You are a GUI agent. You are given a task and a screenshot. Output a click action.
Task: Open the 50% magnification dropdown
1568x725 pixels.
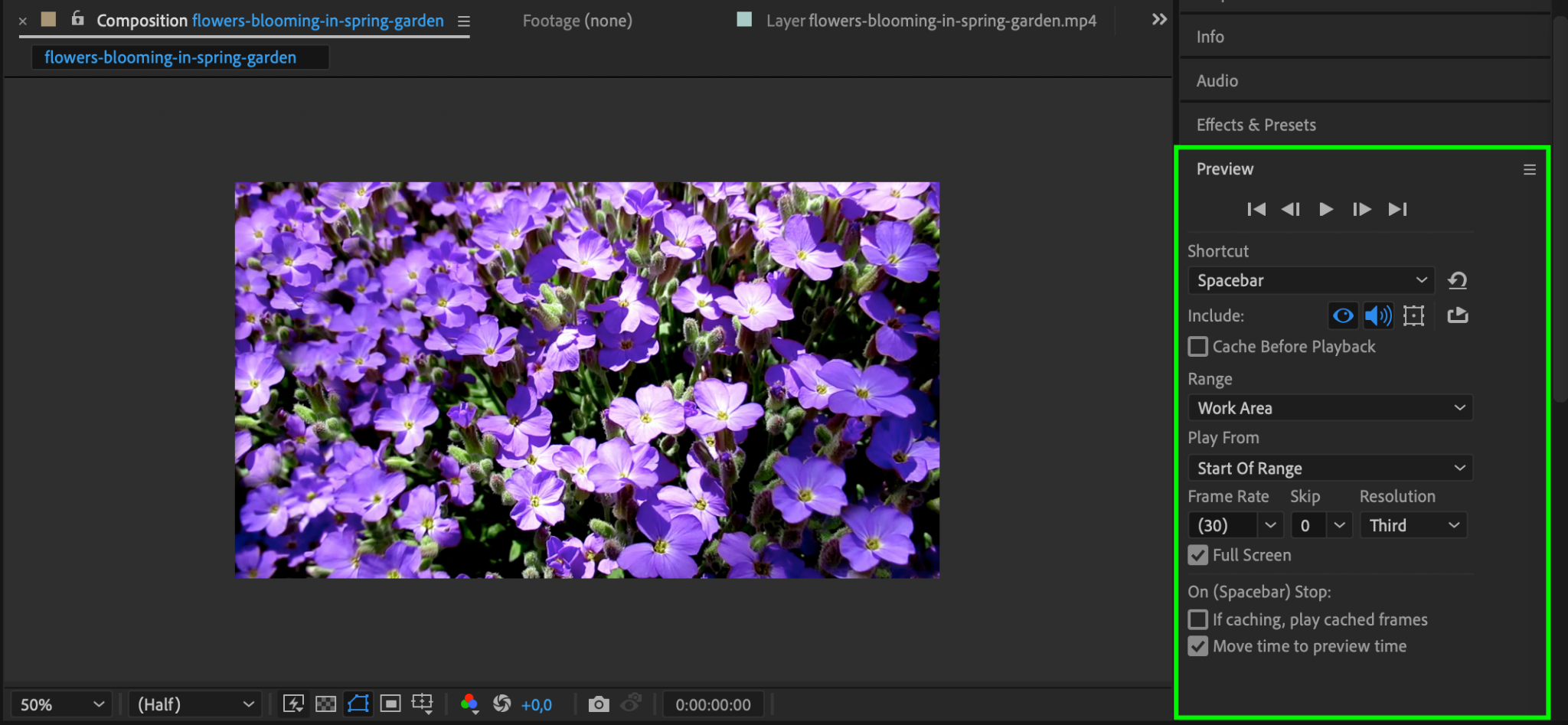pos(61,704)
